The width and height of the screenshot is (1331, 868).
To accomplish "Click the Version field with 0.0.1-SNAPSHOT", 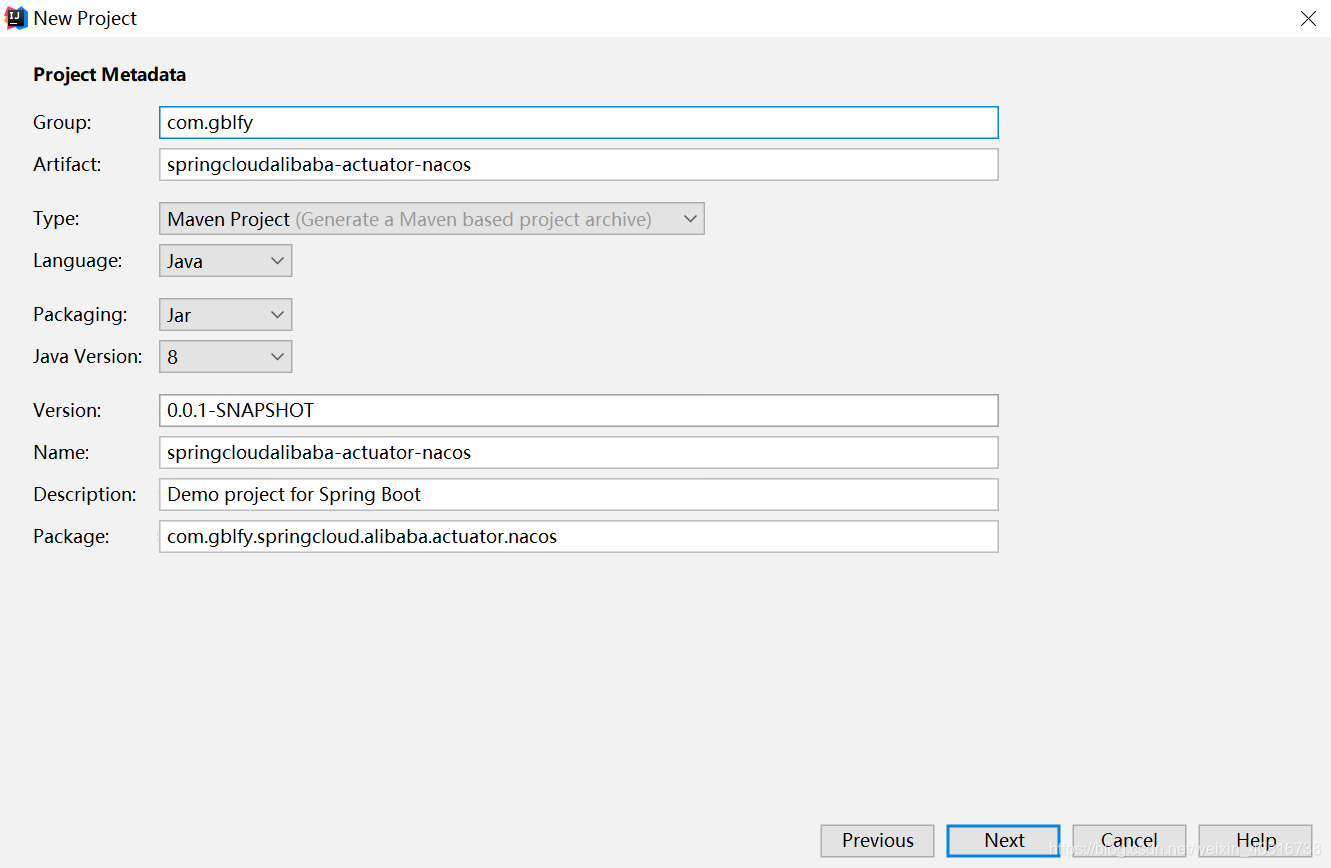I will (x=578, y=410).
